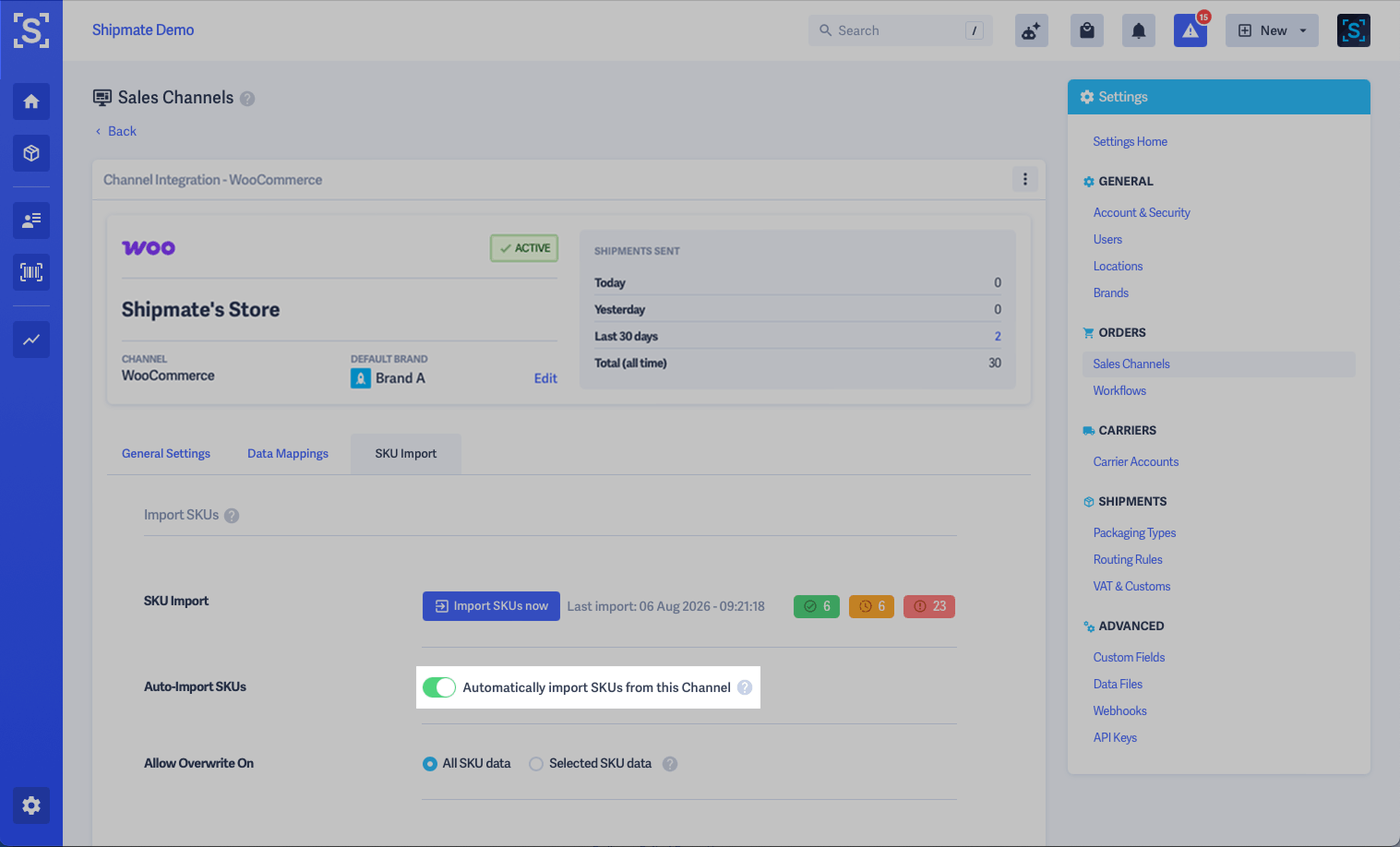Click the orange 6 pending imports badge
Screen dimensions: 1400x847
tap(871, 606)
